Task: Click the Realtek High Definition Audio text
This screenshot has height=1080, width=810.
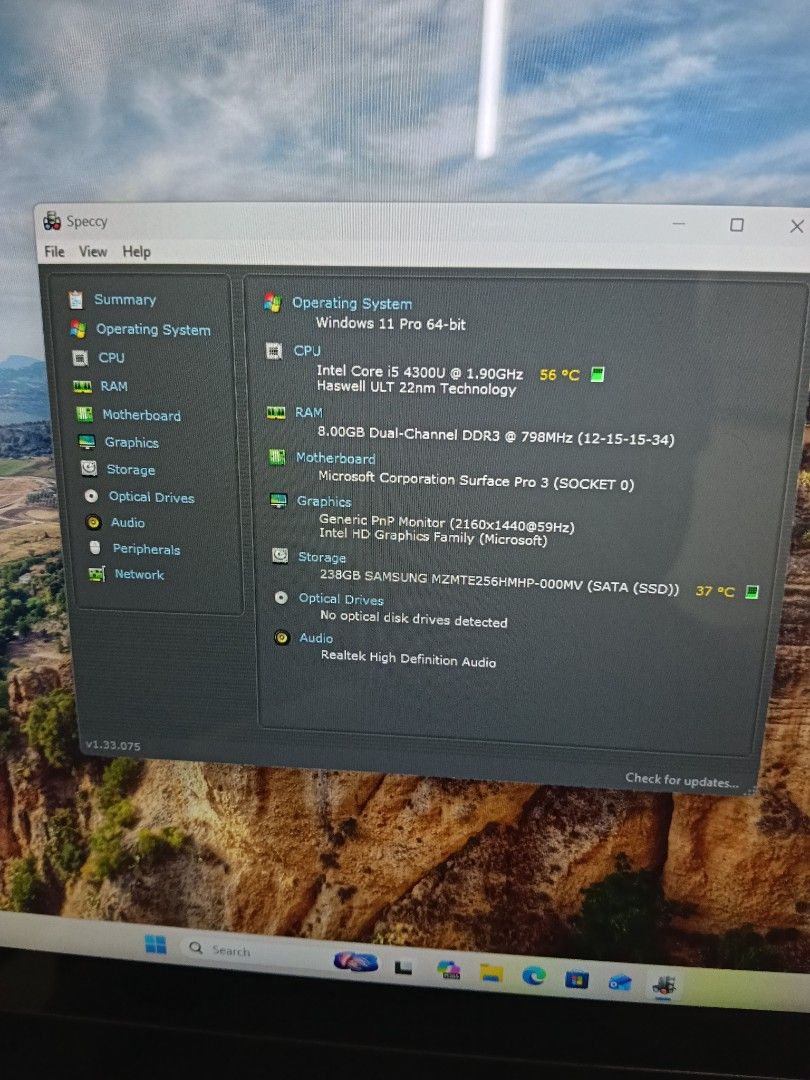Action: [408, 659]
